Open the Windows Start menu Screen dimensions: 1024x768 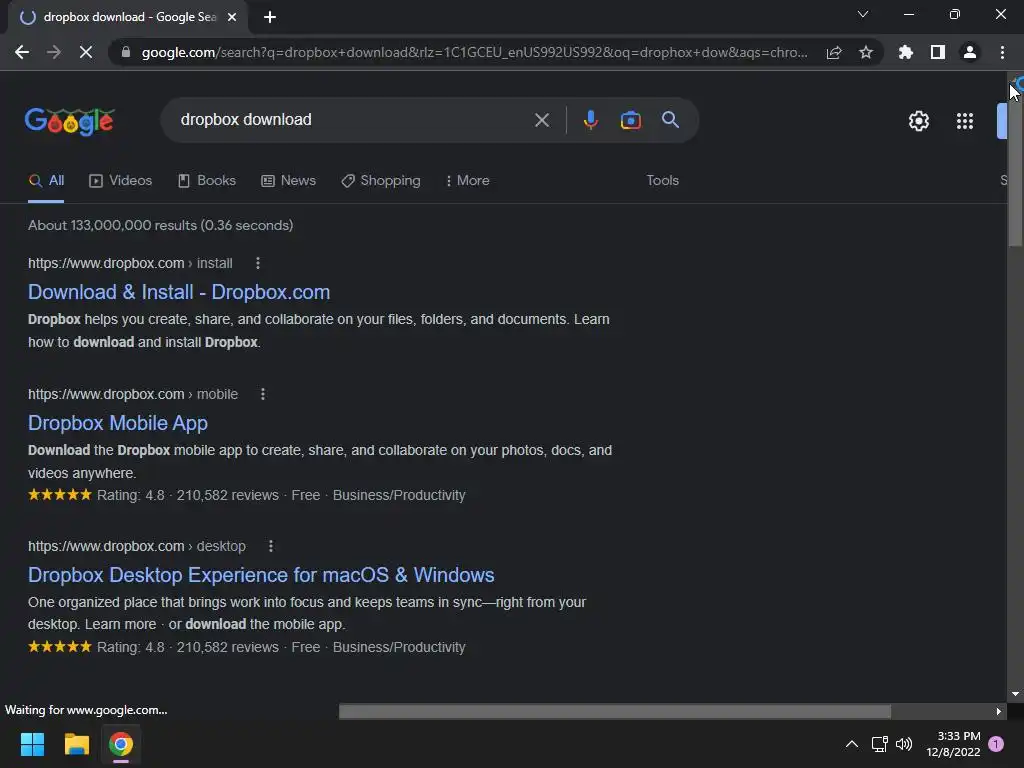tap(32, 744)
